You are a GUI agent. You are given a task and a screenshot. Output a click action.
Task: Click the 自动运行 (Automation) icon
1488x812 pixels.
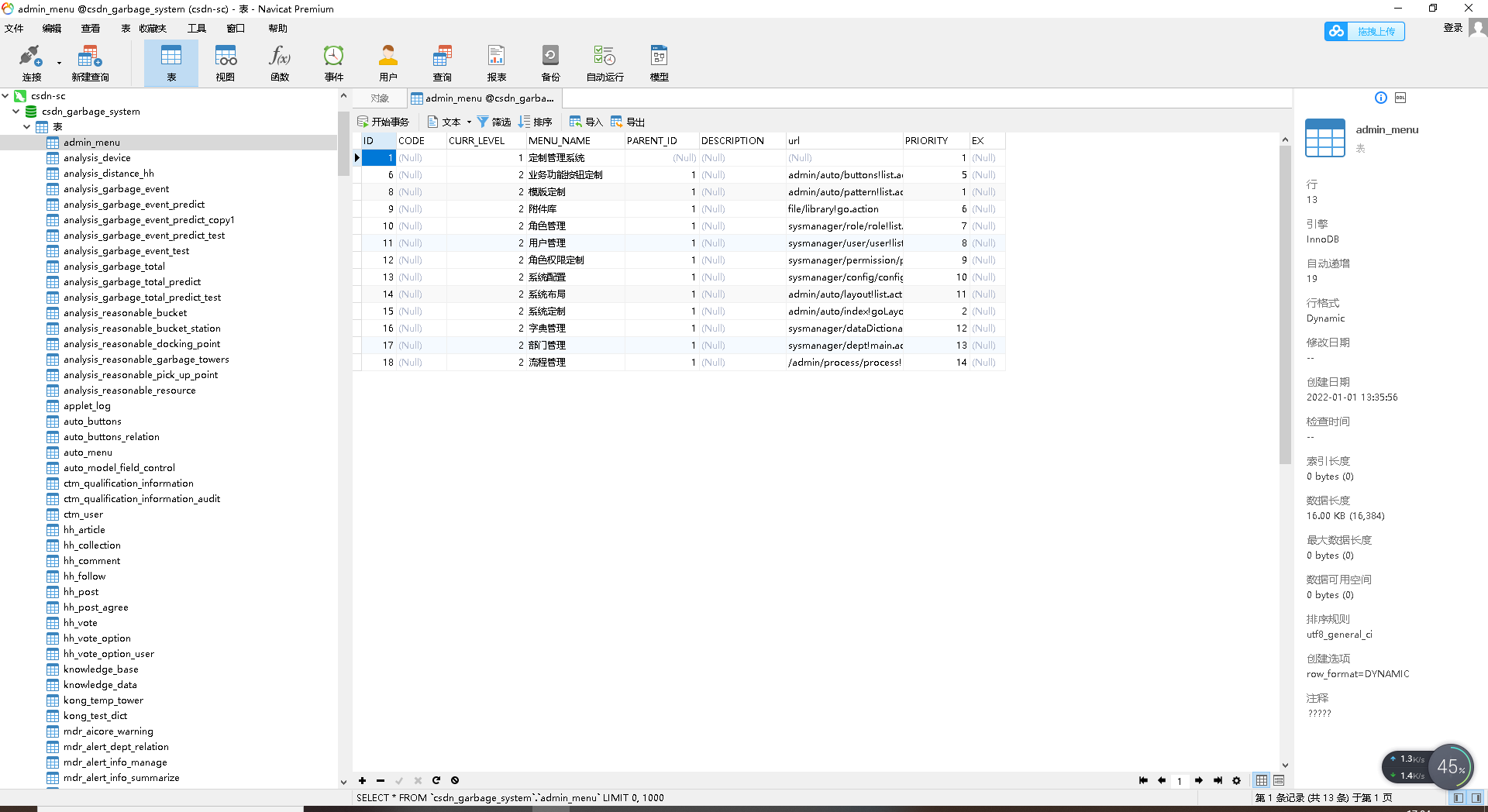pos(604,62)
